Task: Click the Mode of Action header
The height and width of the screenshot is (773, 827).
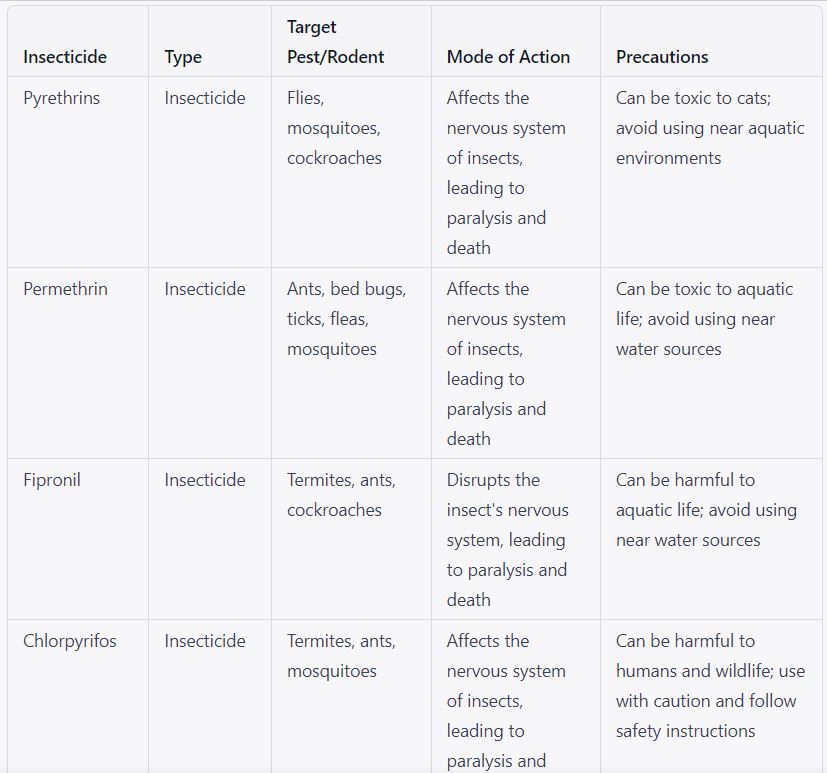Action: 508,57
